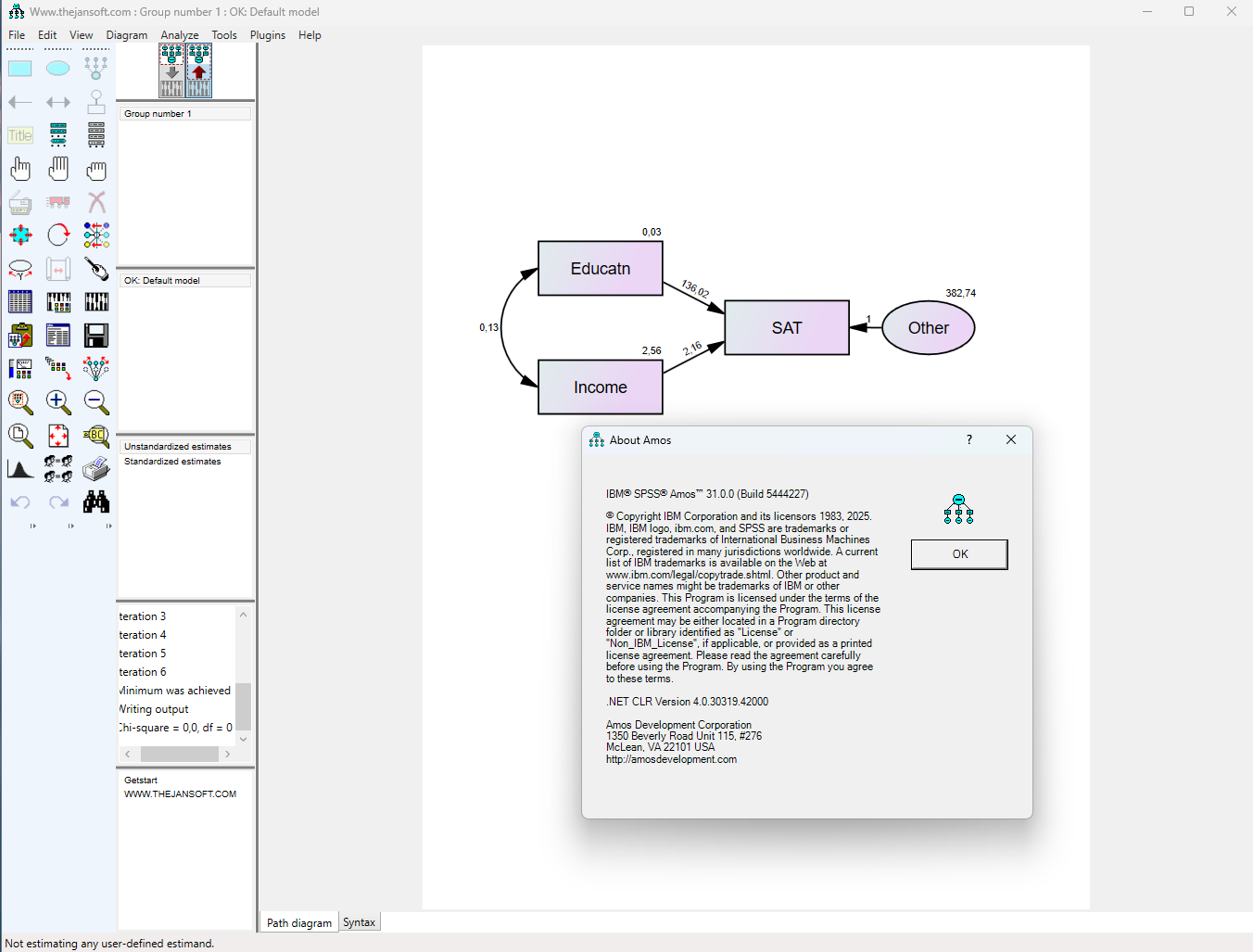Open the Help menu
Screen dimensions: 1253x952
(310, 35)
